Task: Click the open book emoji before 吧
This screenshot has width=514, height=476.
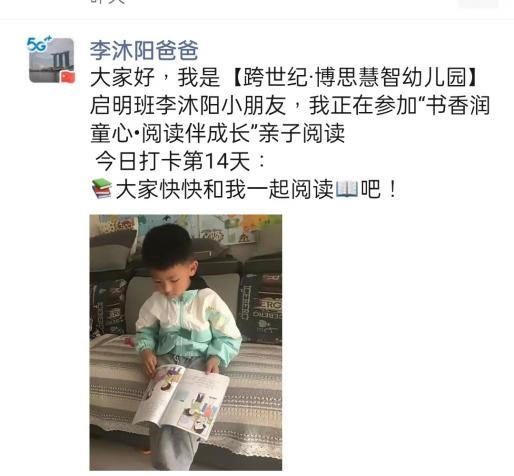Action: (347, 189)
